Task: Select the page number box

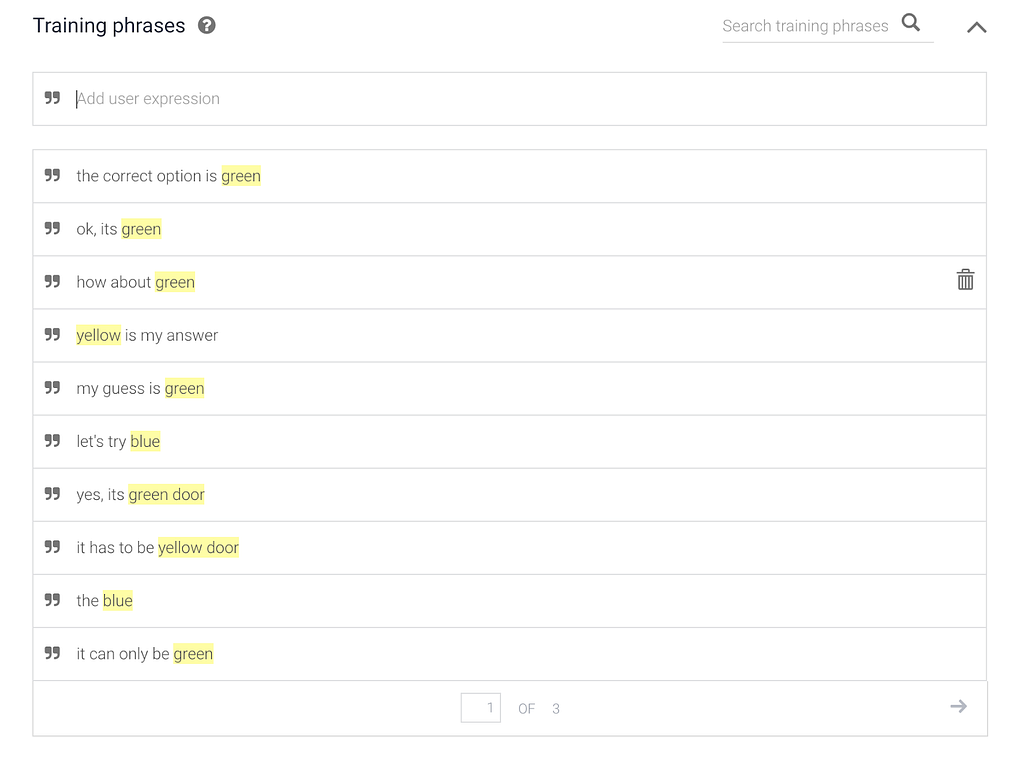Action: click(481, 708)
